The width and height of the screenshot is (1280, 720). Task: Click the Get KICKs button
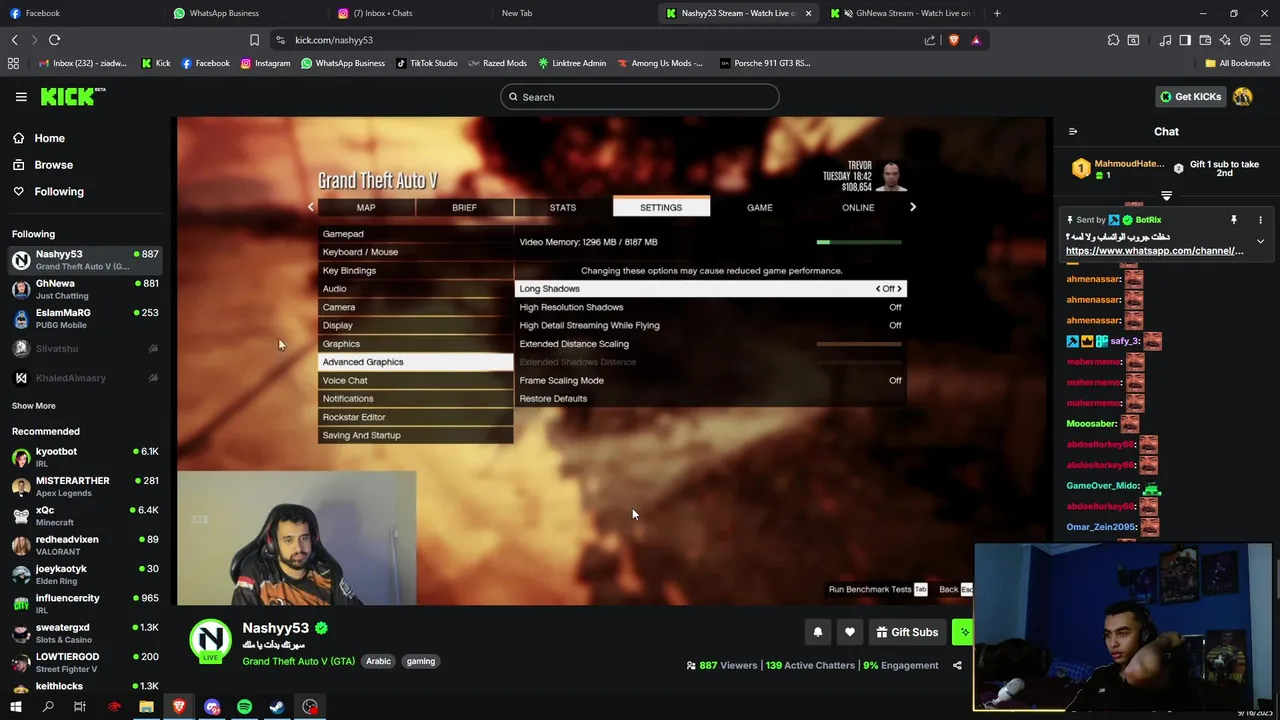coord(1190,97)
